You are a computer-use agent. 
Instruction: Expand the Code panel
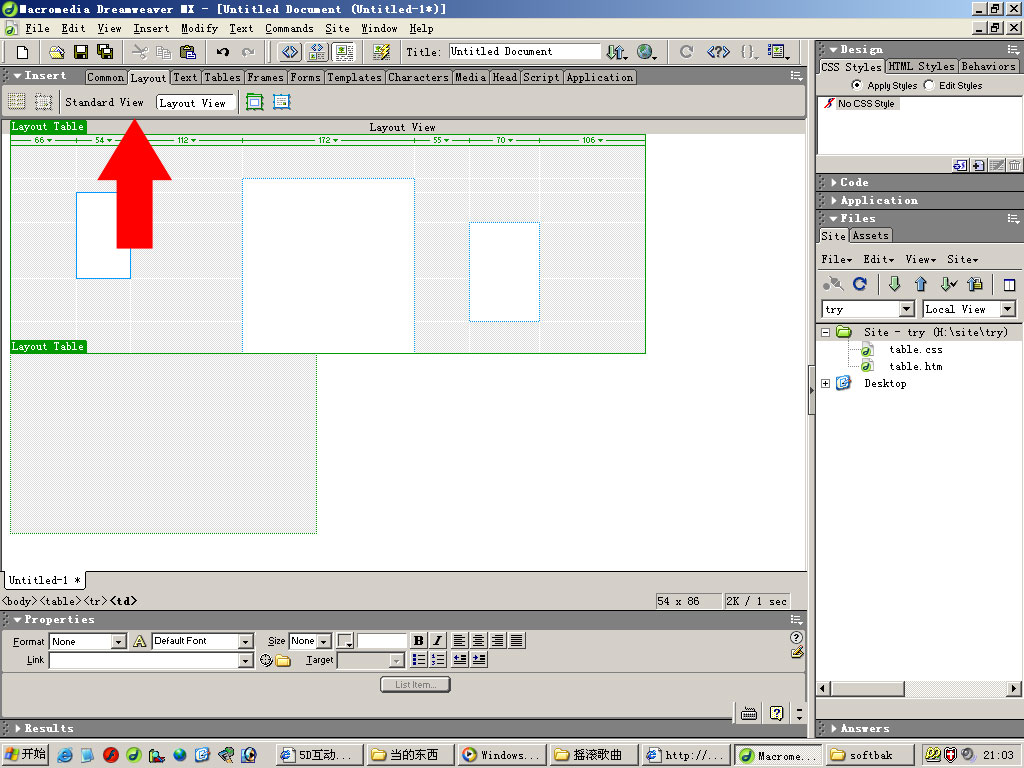click(x=854, y=182)
